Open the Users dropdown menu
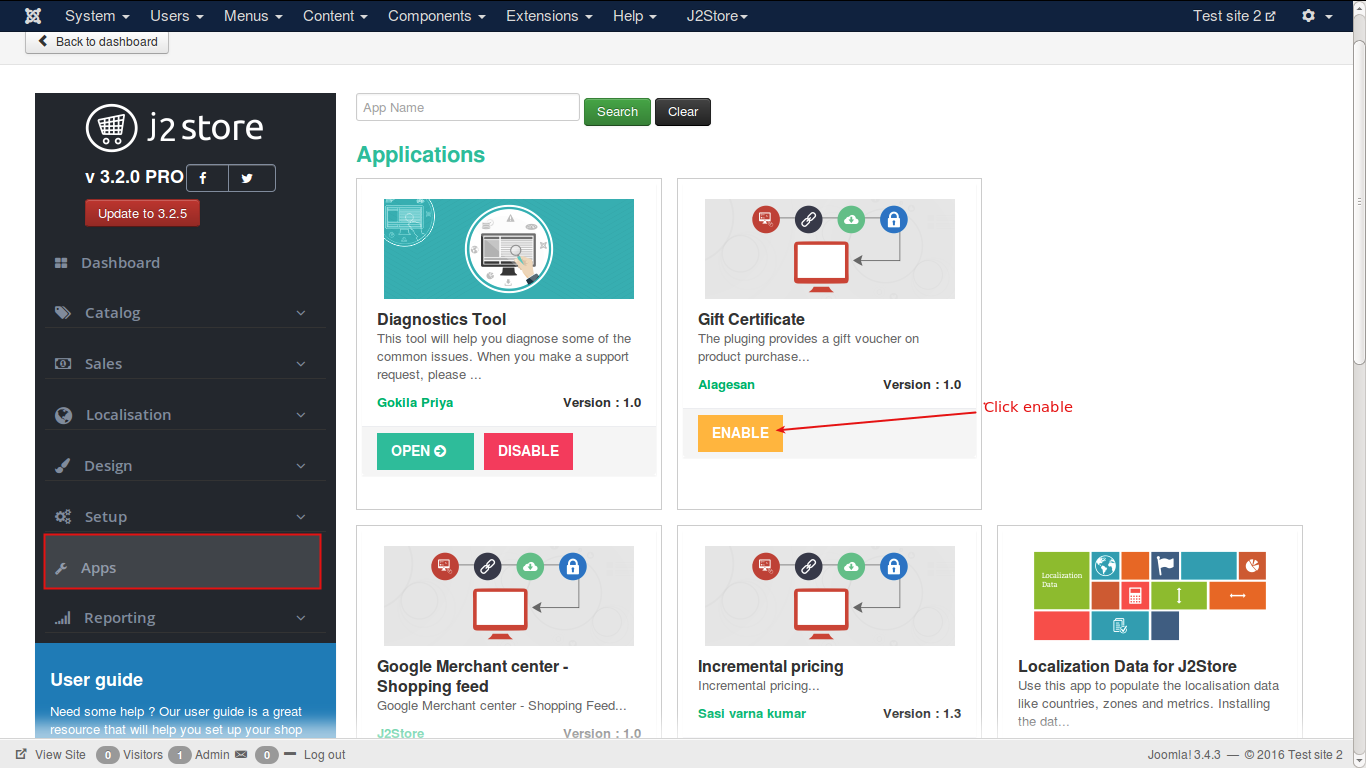1366x768 pixels. pos(177,16)
